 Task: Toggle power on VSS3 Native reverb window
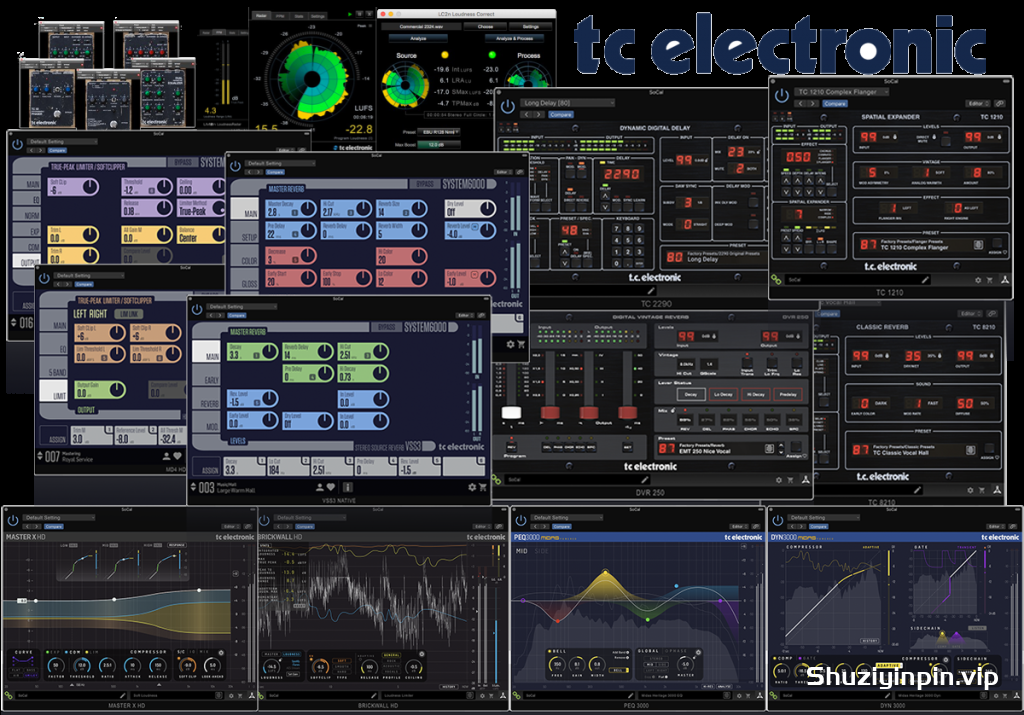[x=197, y=310]
